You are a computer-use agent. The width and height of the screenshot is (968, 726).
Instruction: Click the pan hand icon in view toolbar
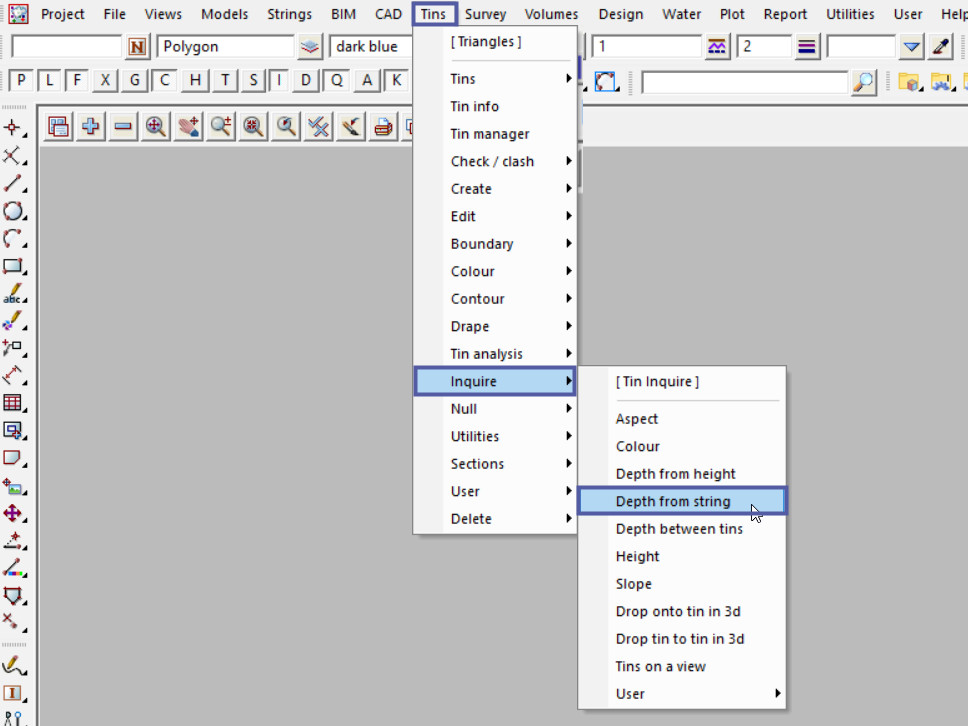point(188,126)
